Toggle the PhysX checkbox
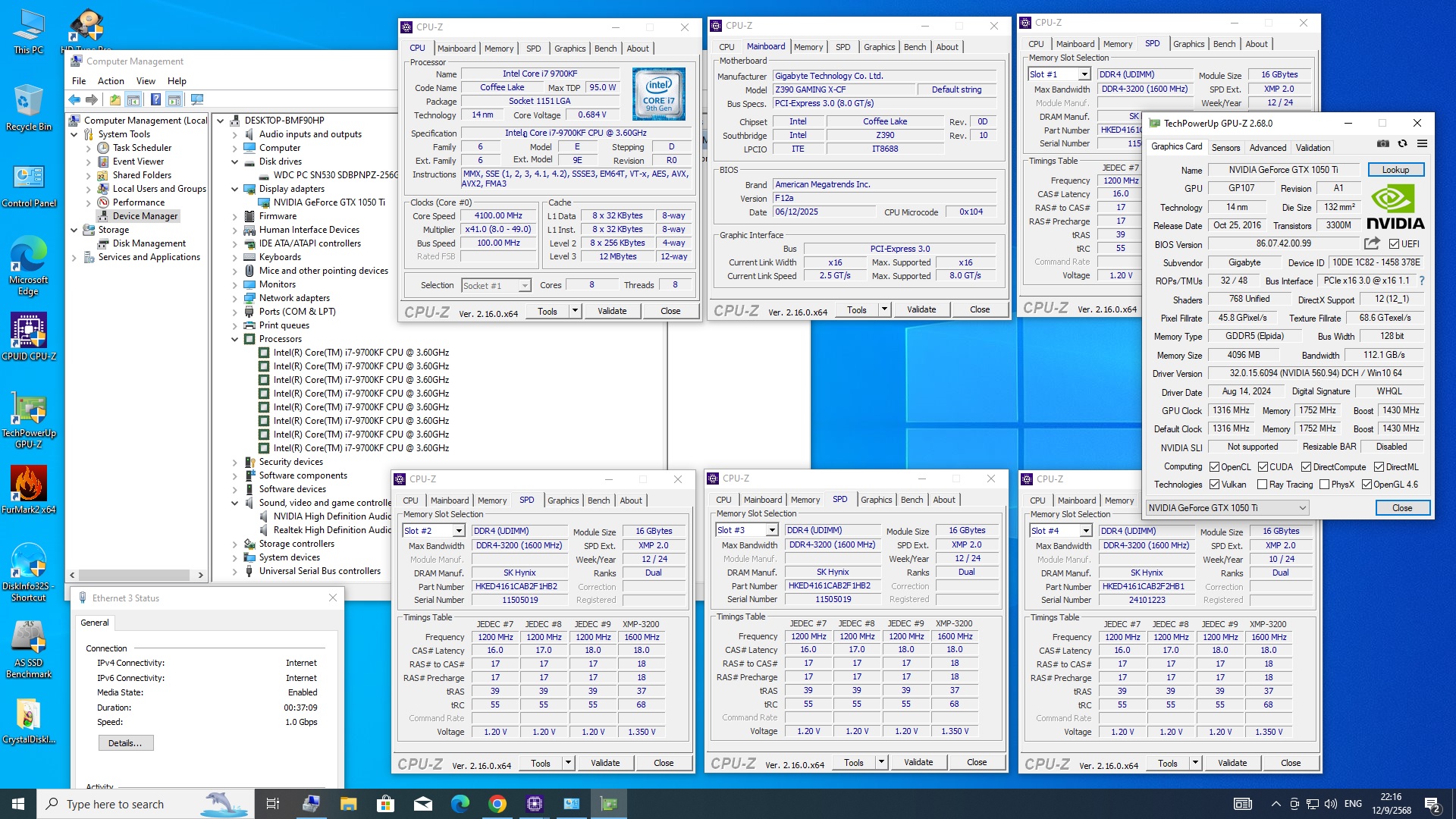The height and width of the screenshot is (819, 1456). click(1324, 485)
